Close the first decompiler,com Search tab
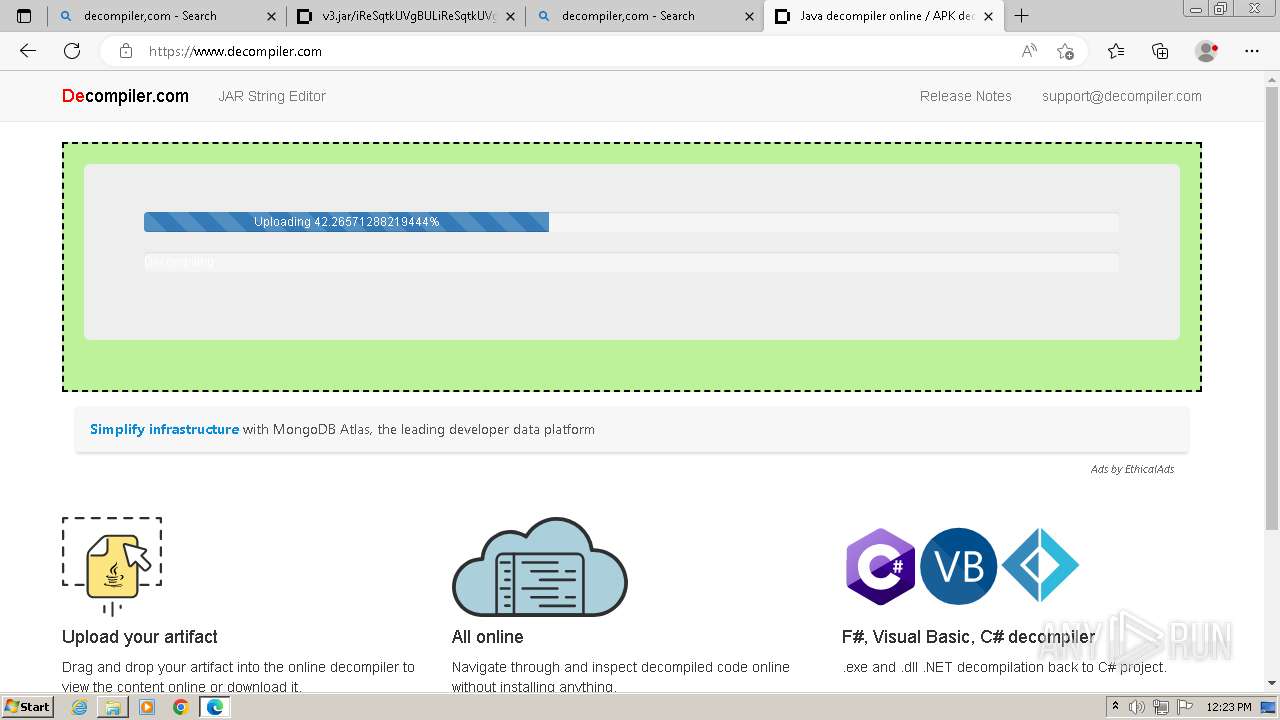Screen dimensions: 1280x720 (x=272, y=16)
